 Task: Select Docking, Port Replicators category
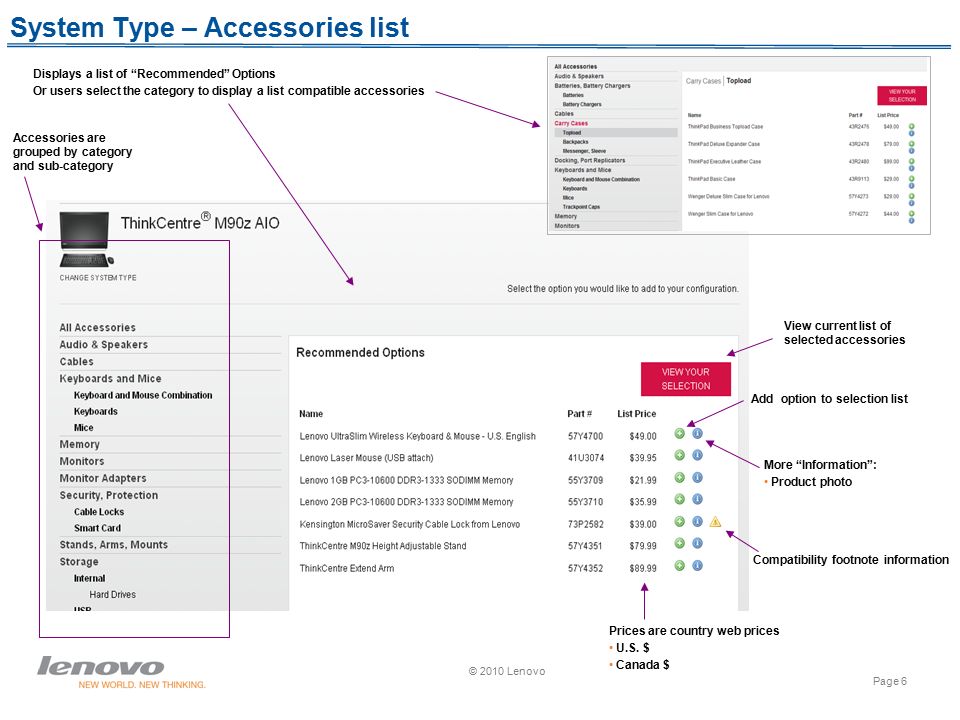[590, 160]
